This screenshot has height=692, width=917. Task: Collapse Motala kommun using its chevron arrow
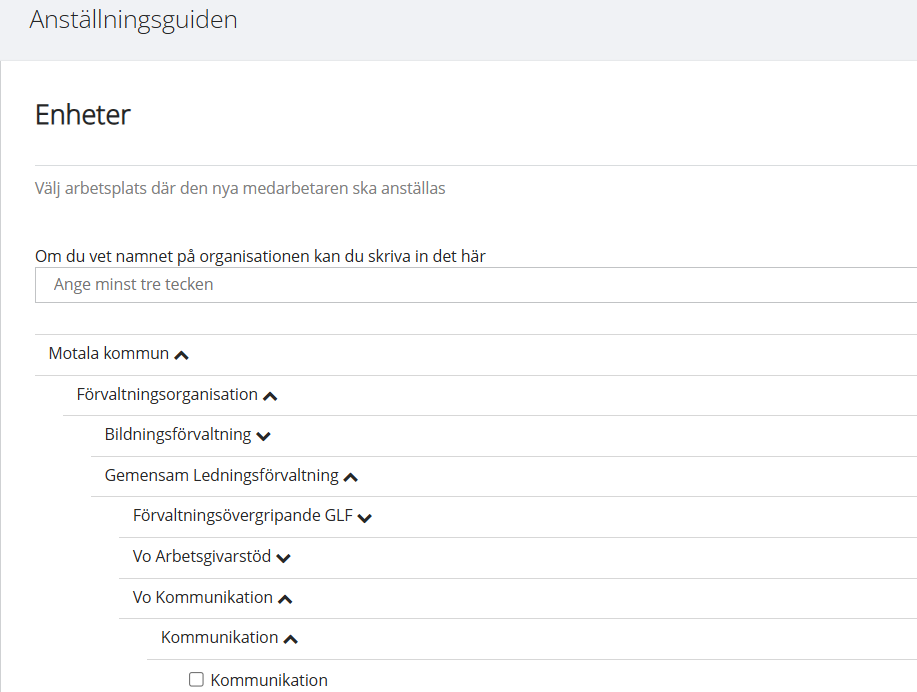tap(181, 355)
